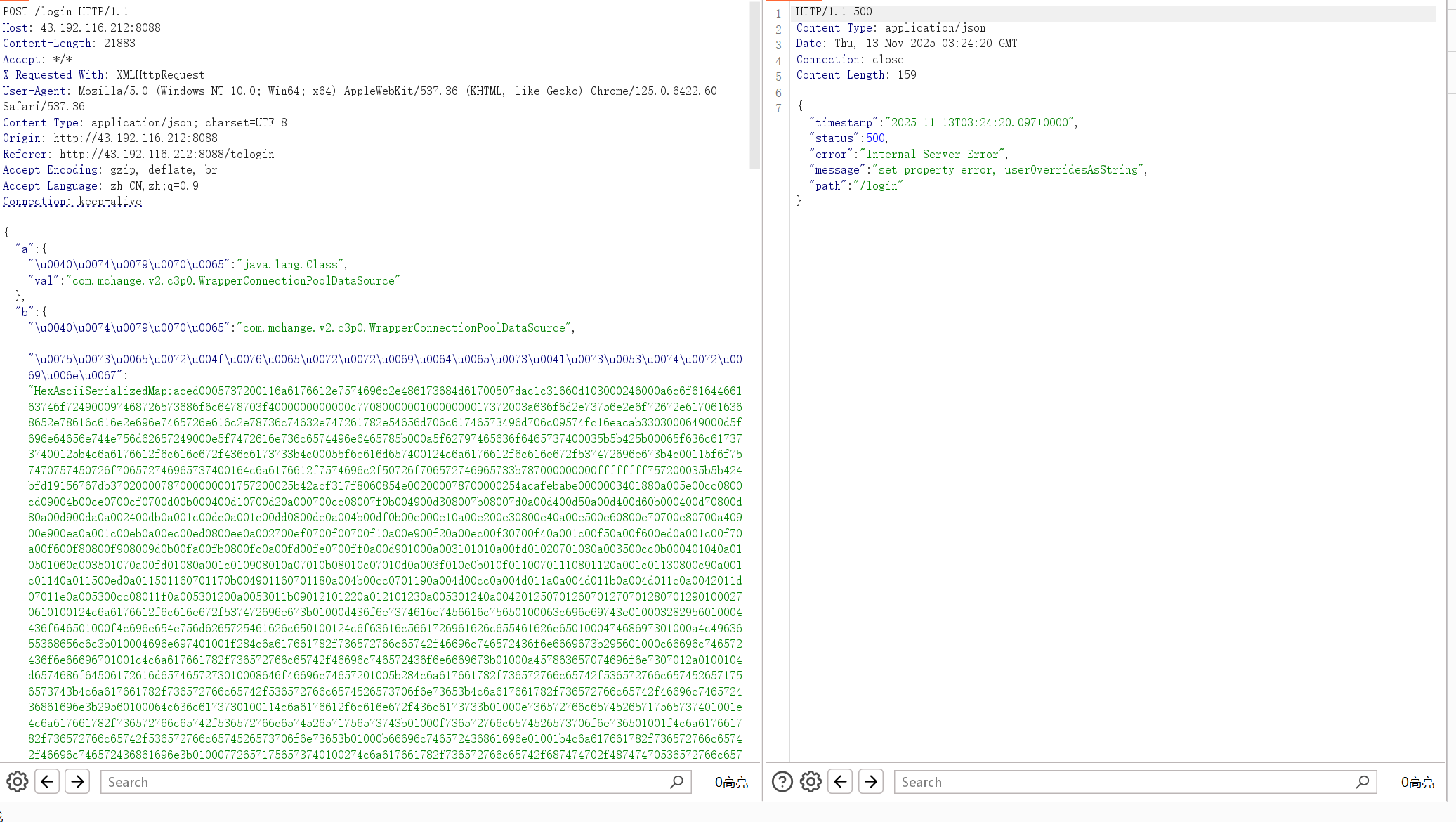The width and height of the screenshot is (1456, 822).
Task: Click magnifier icon in request search box
Action: 676,781
